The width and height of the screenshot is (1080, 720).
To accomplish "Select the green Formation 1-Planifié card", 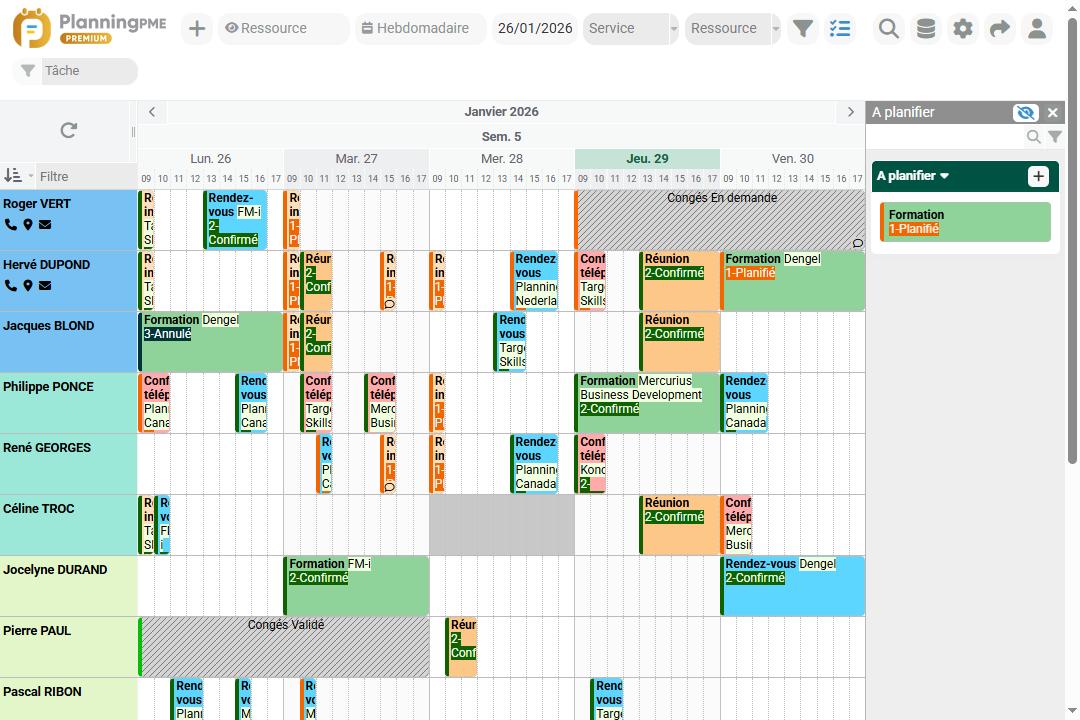I will (x=964, y=221).
